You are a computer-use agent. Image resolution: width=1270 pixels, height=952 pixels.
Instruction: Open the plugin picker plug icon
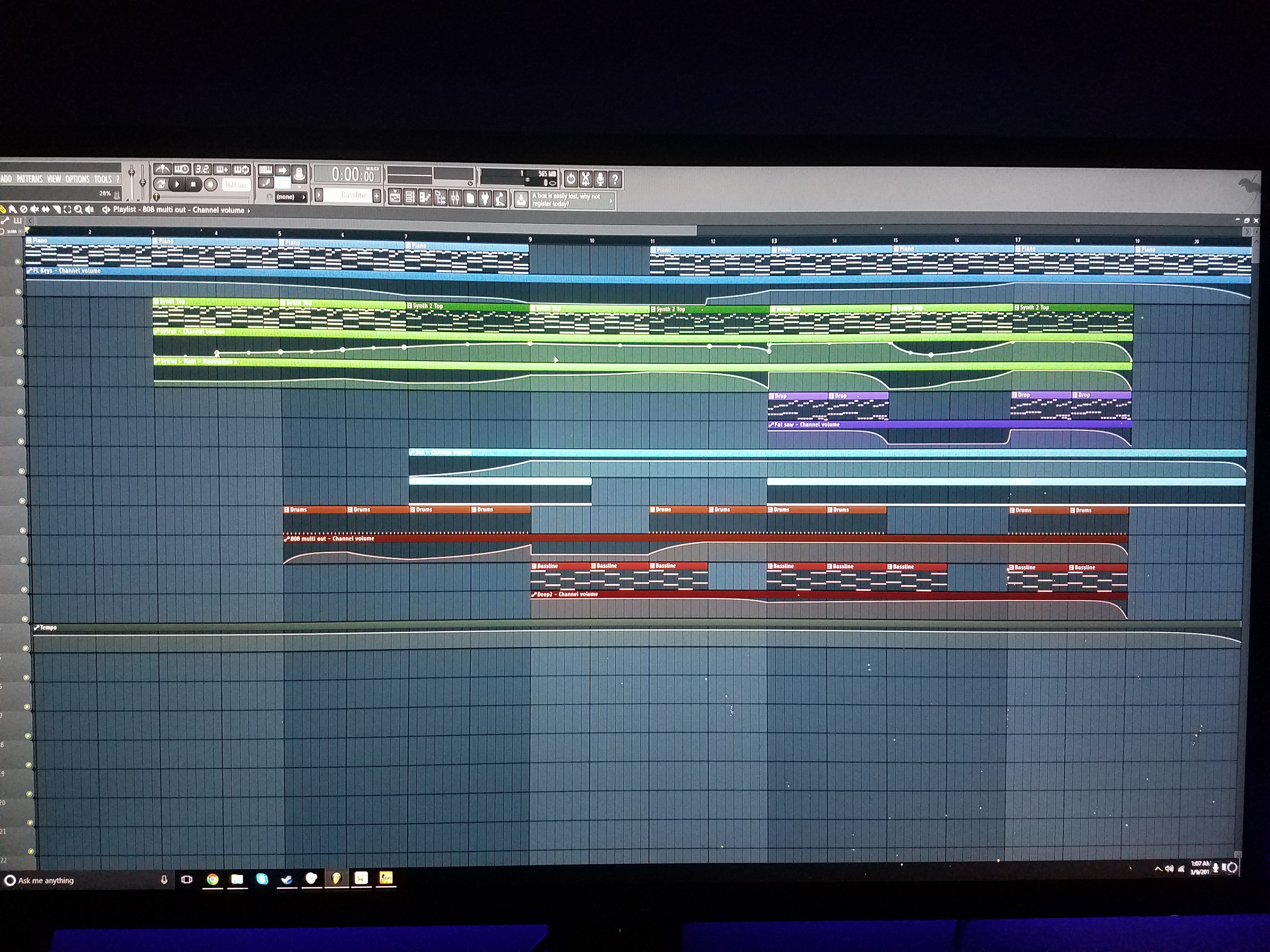click(x=485, y=199)
